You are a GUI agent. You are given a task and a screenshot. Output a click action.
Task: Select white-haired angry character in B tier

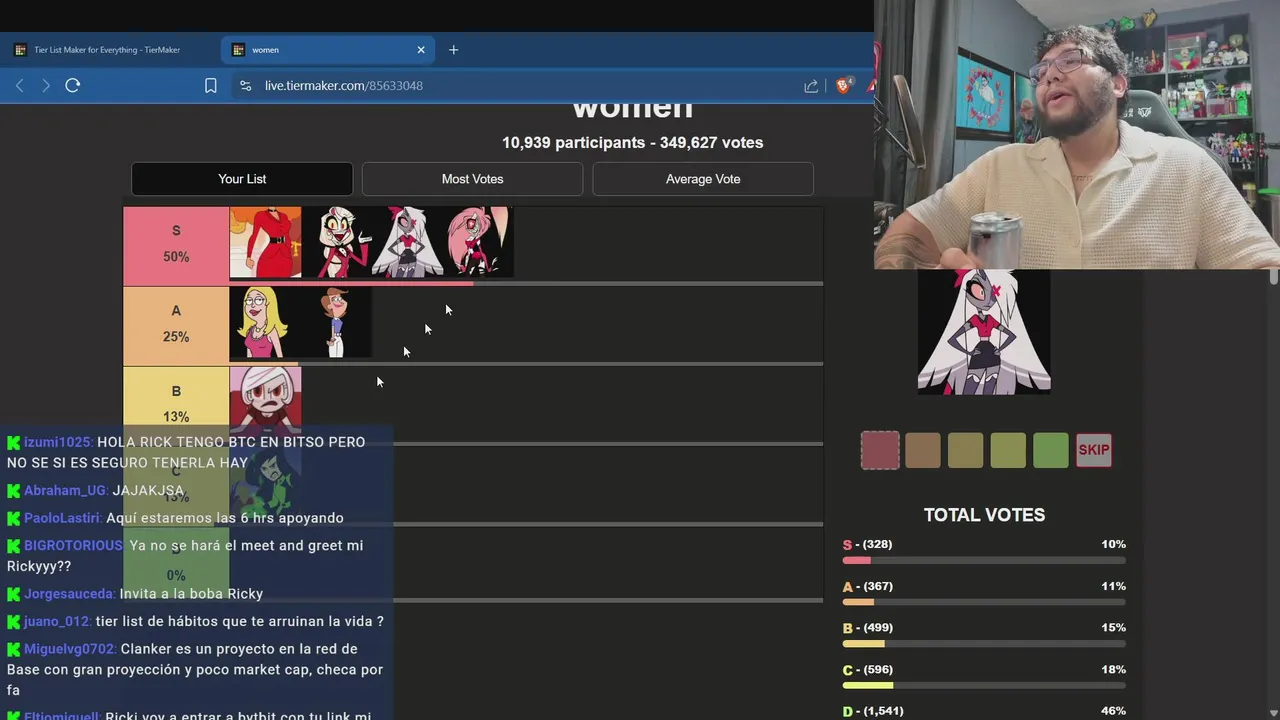(x=265, y=402)
